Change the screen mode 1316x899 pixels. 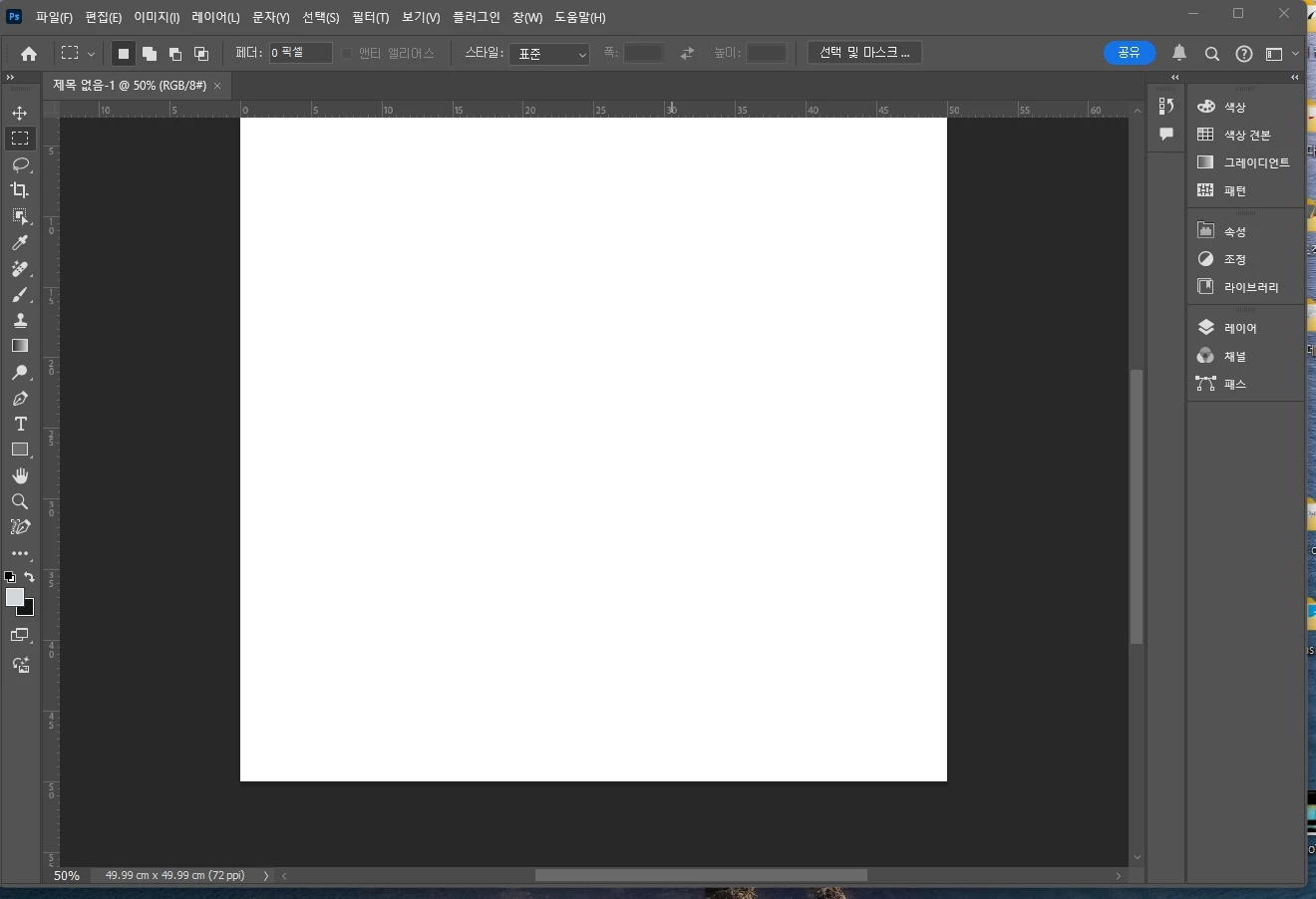point(20,635)
